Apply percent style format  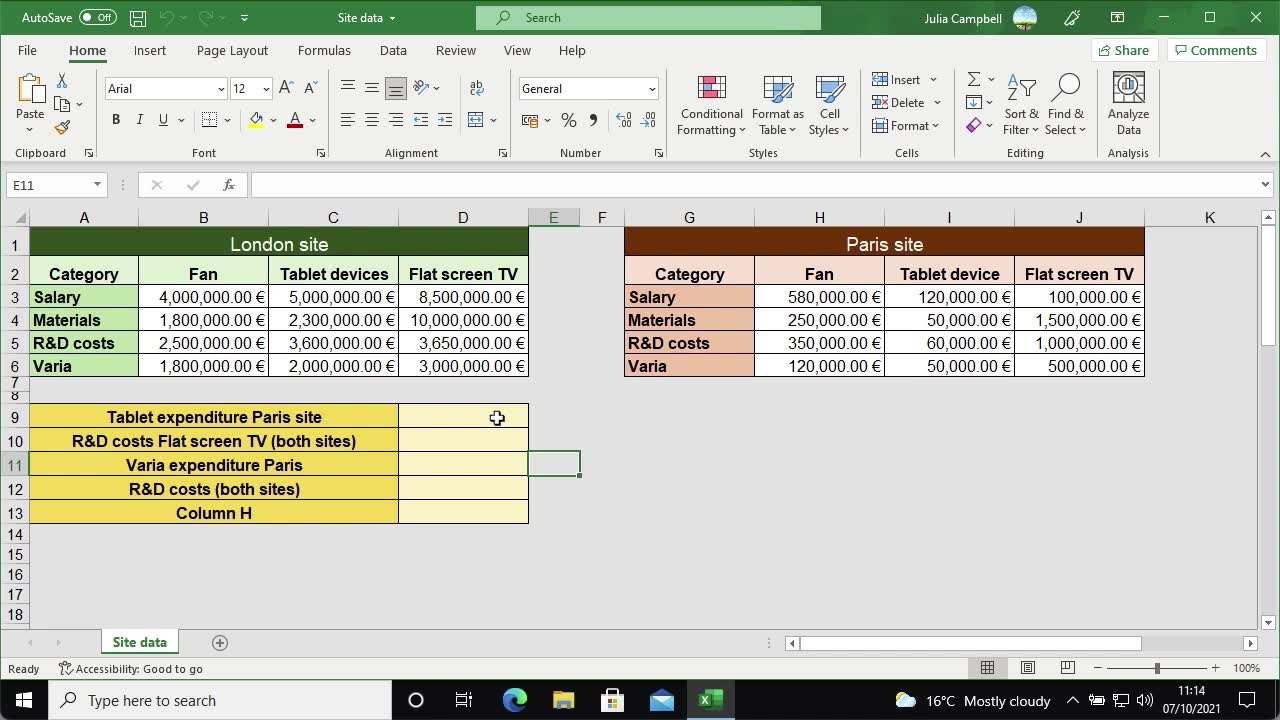point(568,120)
